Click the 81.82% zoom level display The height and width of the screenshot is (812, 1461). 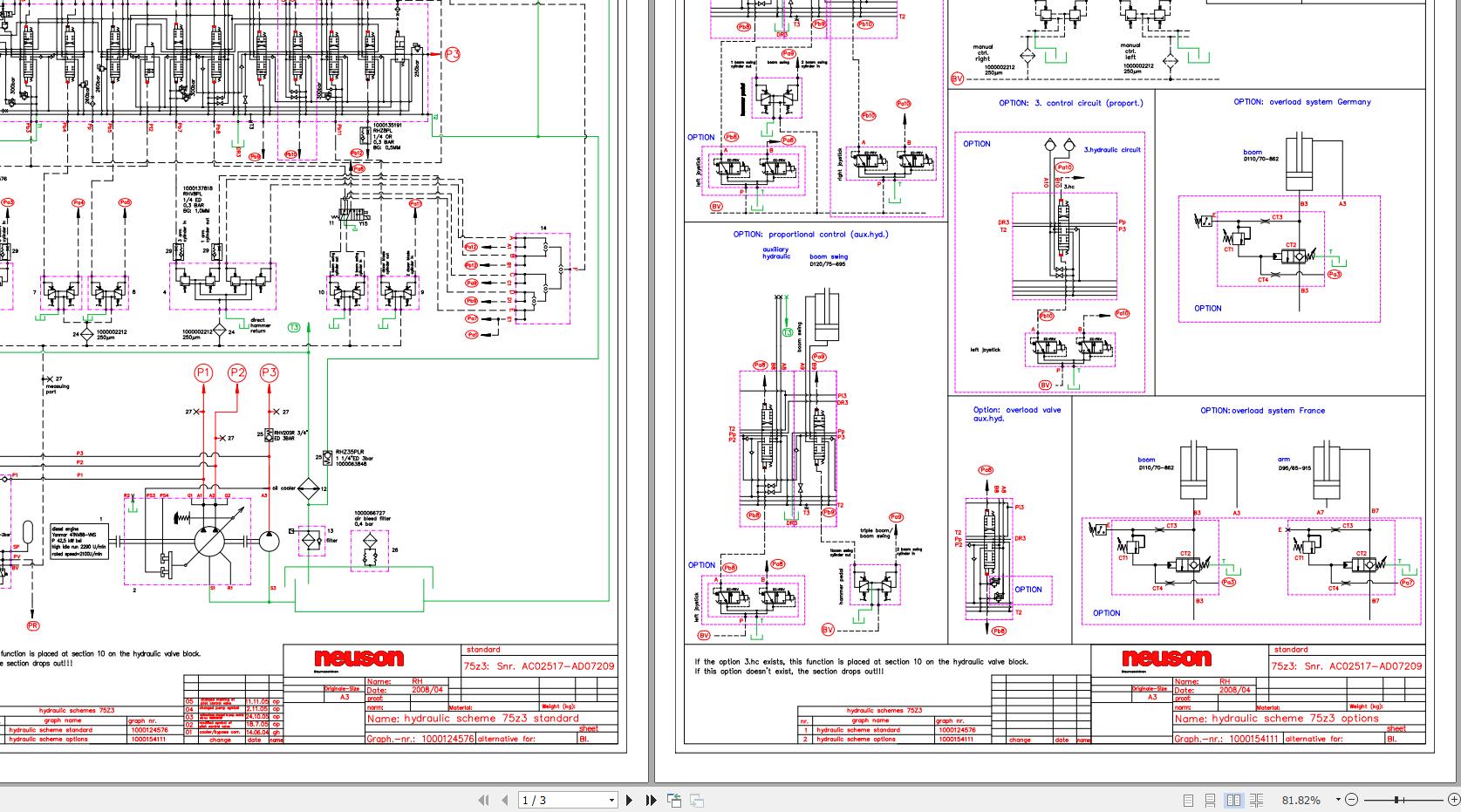coord(1301,800)
